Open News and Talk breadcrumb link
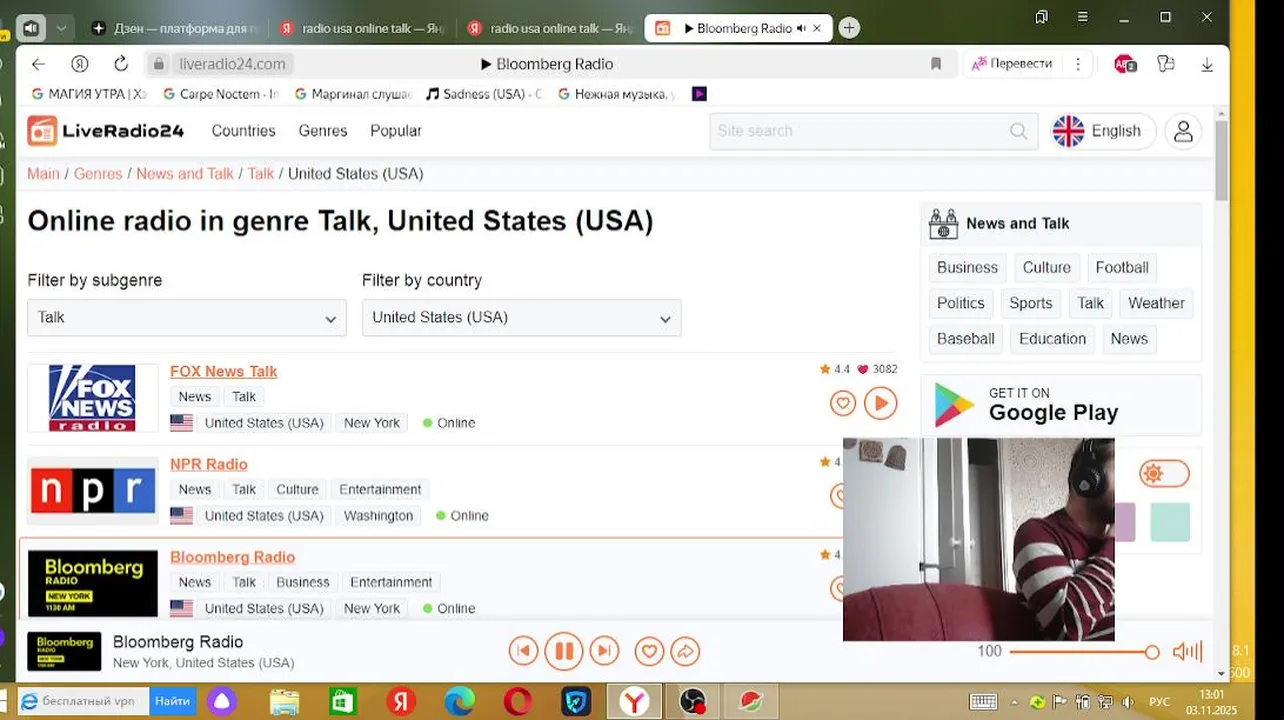Viewport: 1284px width, 720px height. tap(185, 174)
